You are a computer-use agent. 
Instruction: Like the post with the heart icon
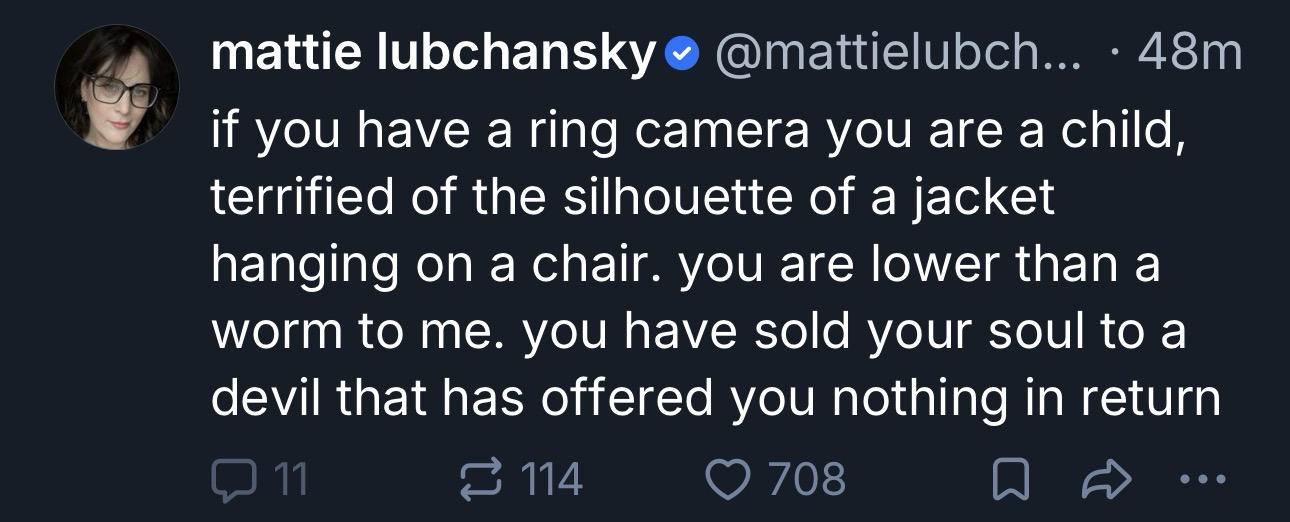728,480
